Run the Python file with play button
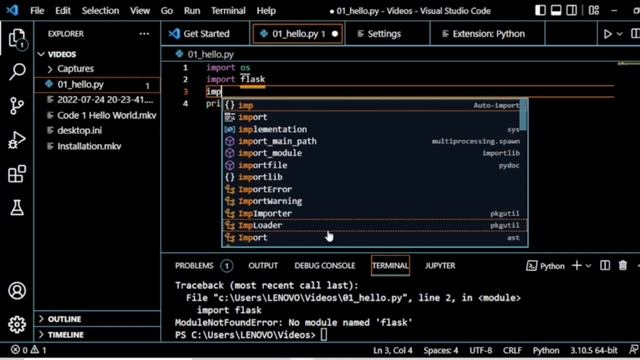Image resolution: width=640 pixels, height=360 pixels. tap(607, 34)
